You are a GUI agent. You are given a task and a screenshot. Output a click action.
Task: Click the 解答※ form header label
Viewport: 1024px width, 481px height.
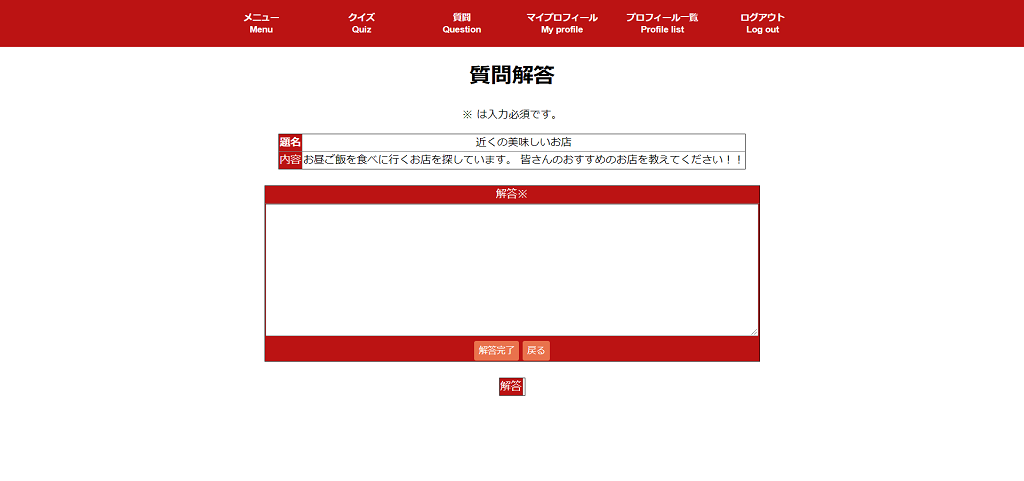(x=512, y=194)
